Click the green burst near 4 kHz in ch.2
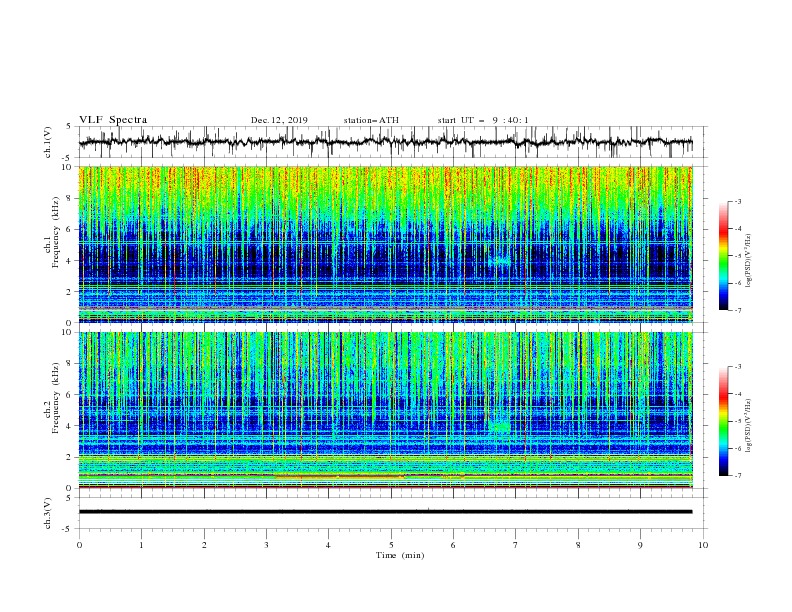 (501, 427)
